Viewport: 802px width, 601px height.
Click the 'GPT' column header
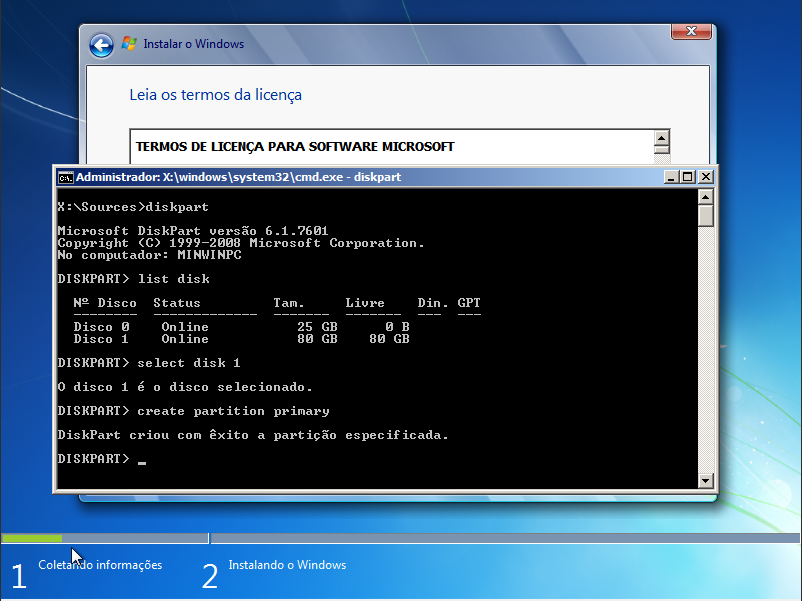469,303
